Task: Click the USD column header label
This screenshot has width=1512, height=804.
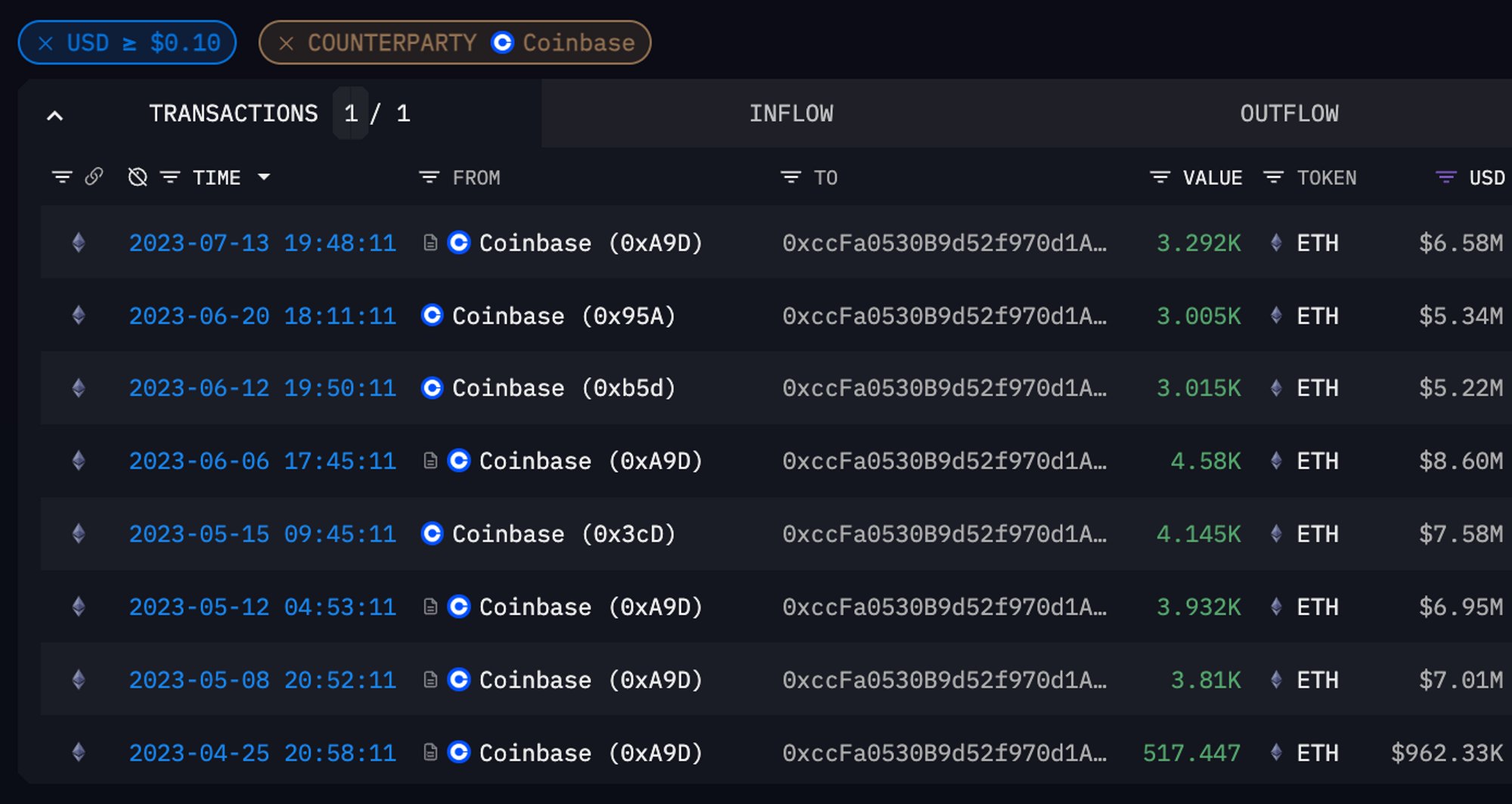Action: point(1487,178)
